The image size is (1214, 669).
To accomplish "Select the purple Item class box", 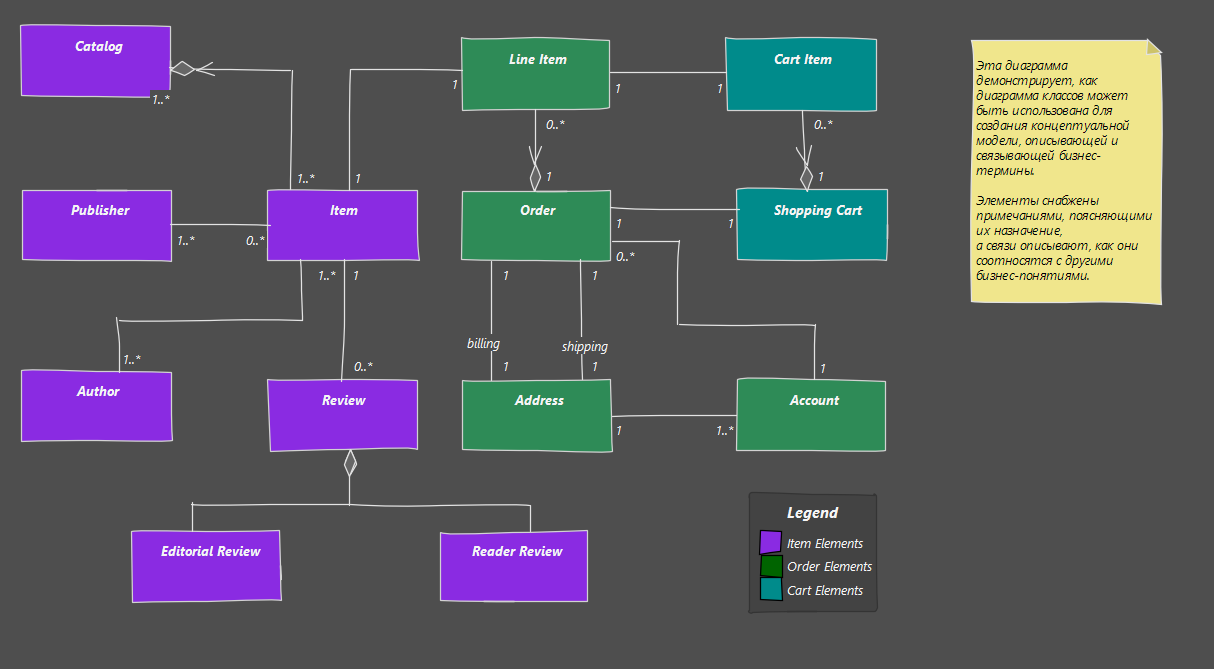I will point(342,224).
